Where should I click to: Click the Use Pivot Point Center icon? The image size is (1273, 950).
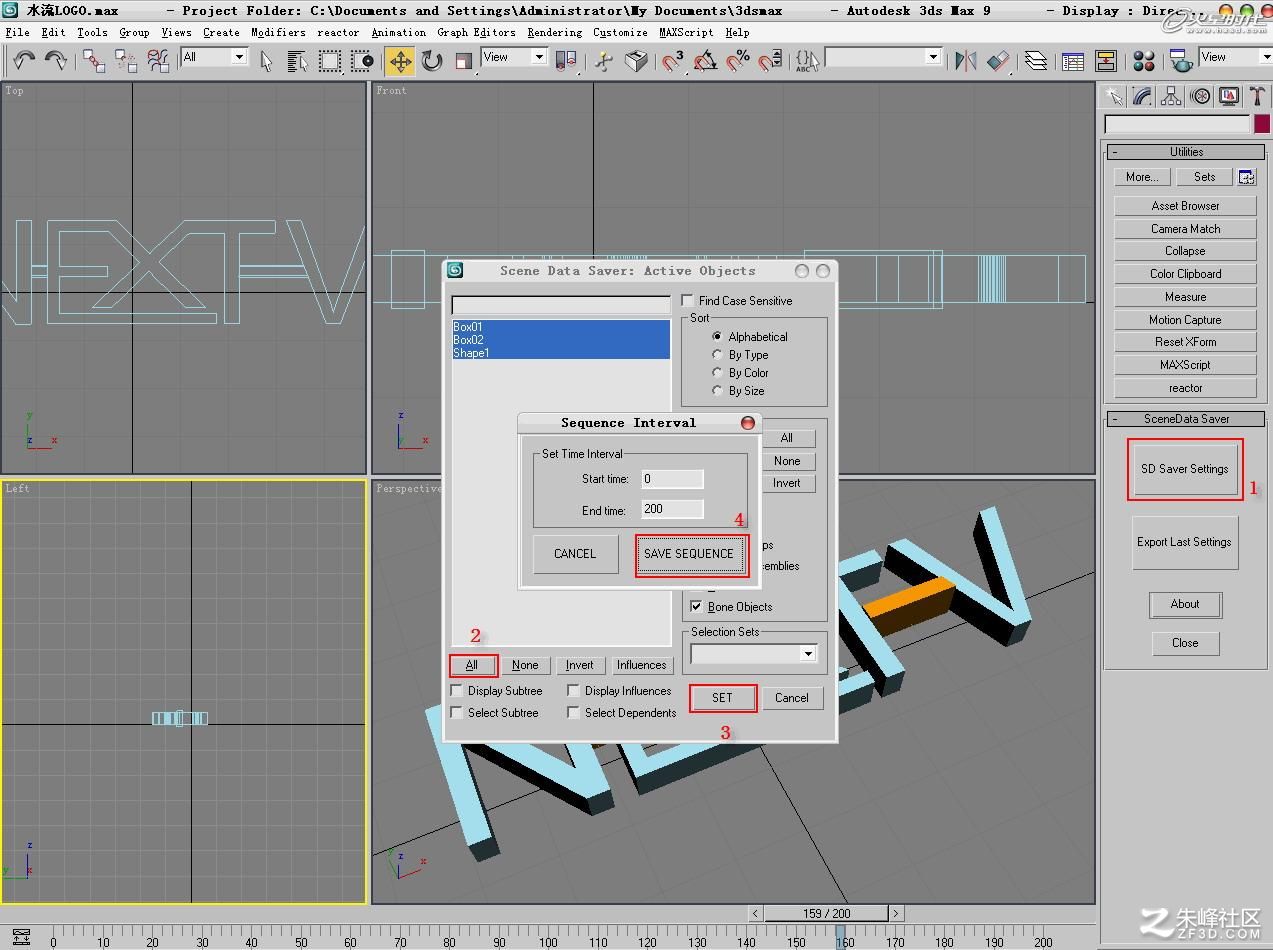(566, 61)
